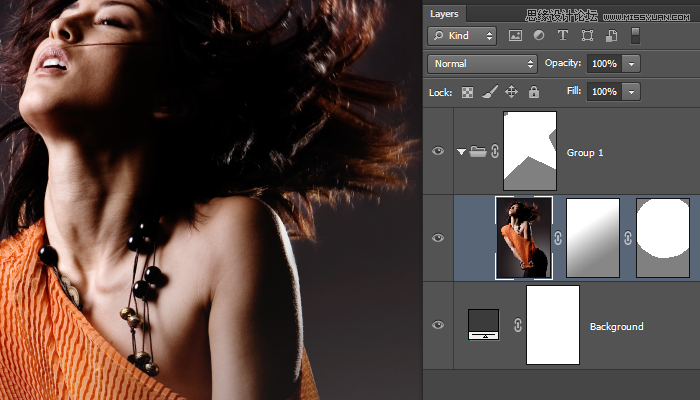Hide the photo layer visibility eye

(438, 238)
